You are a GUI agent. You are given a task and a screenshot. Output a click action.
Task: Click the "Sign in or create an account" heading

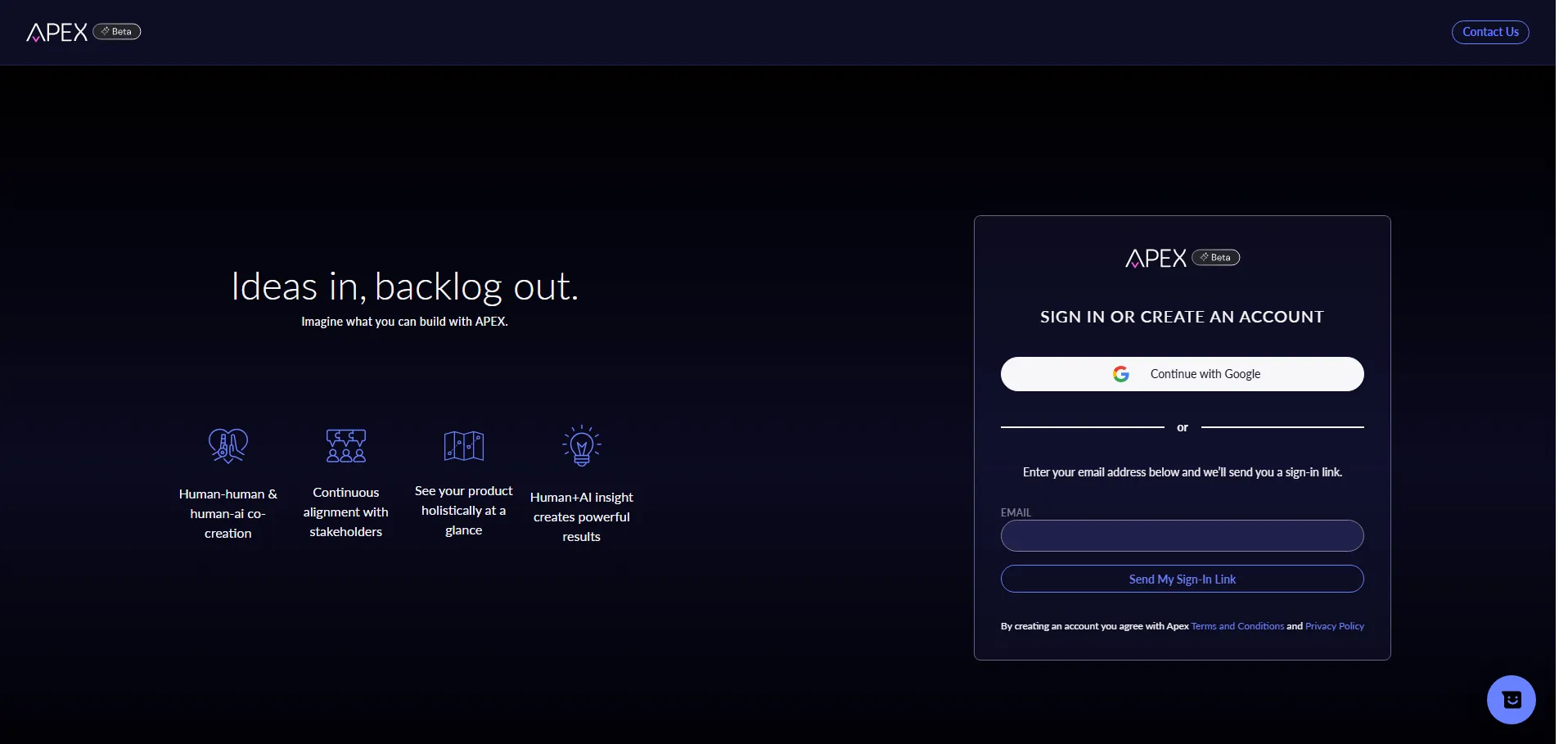pos(1181,317)
